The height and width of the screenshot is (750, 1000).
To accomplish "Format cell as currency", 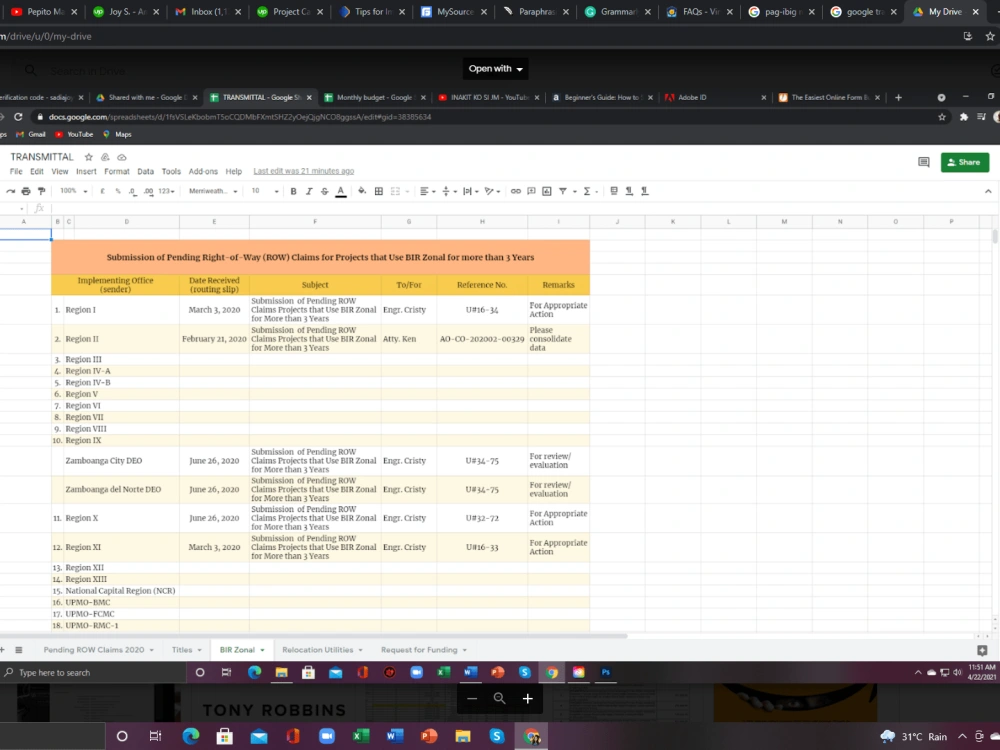I will (x=102, y=191).
